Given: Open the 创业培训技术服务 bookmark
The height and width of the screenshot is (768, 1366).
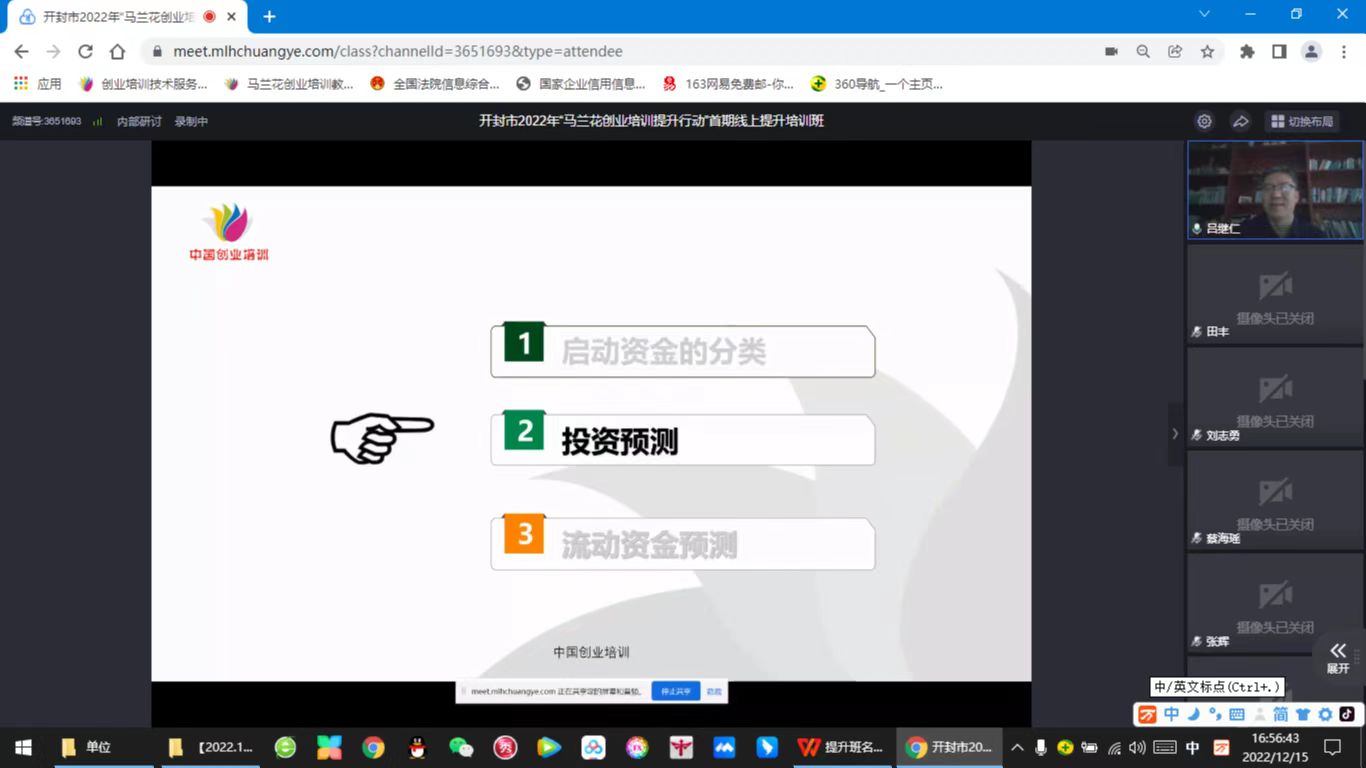Looking at the screenshot, I should (144, 84).
